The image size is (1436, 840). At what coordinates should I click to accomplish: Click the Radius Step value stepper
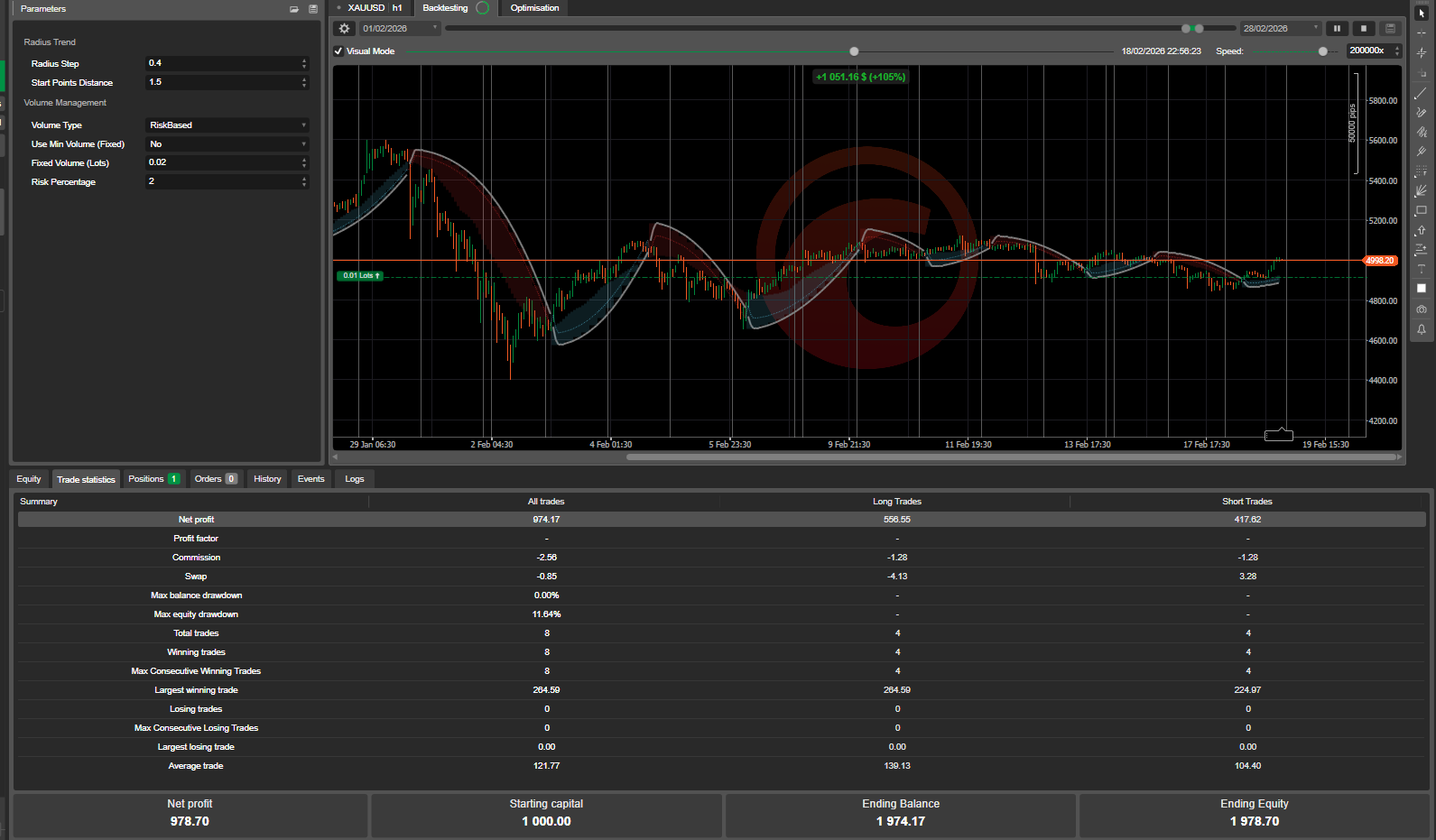pos(304,63)
